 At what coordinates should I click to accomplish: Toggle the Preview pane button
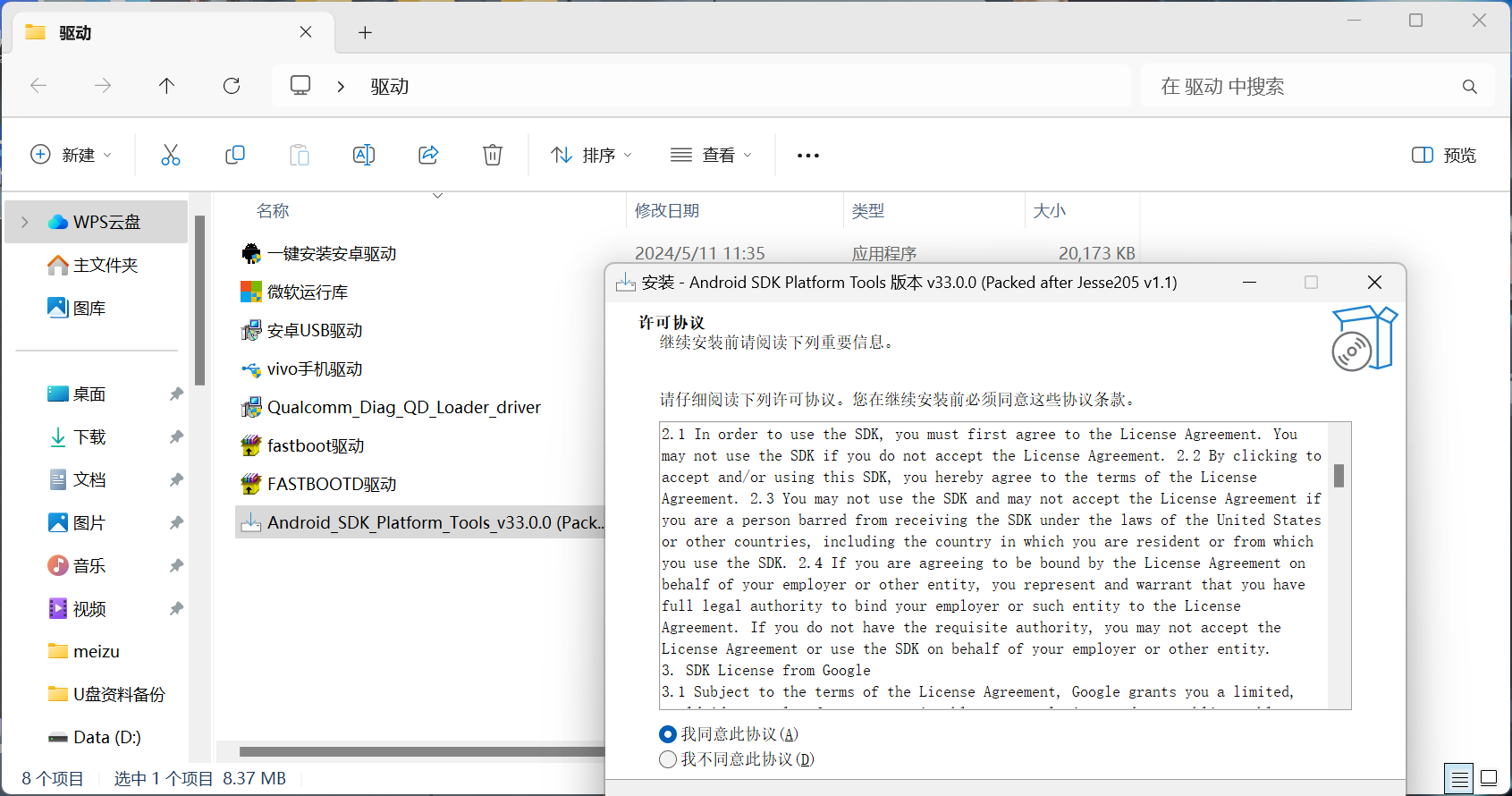coord(1444,155)
